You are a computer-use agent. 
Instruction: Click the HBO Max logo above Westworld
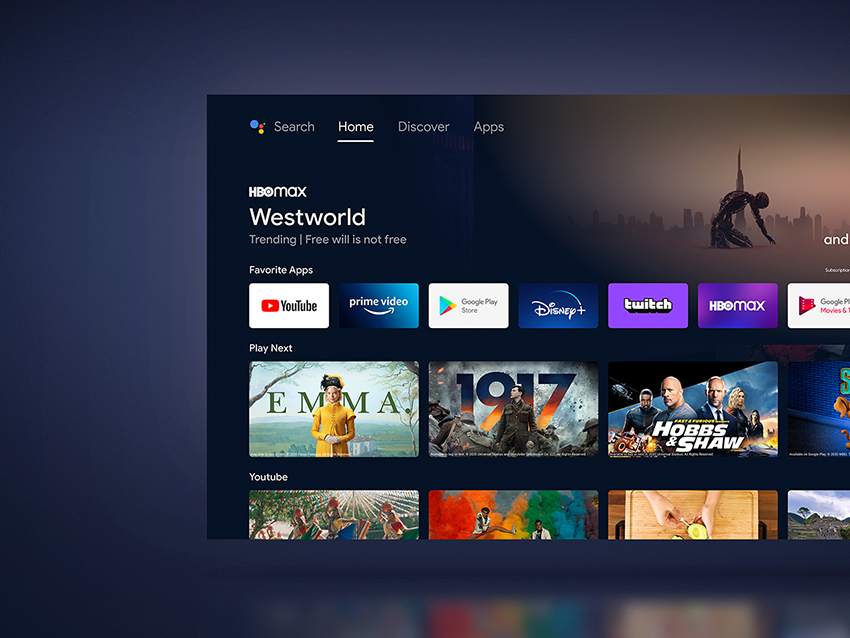(x=278, y=191)
